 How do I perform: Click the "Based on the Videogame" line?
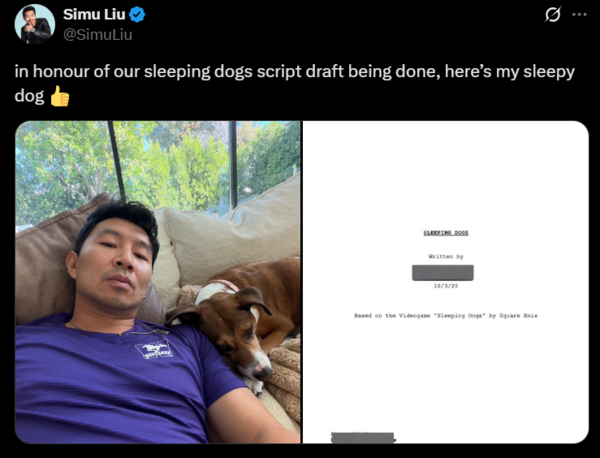click(446, 316)
